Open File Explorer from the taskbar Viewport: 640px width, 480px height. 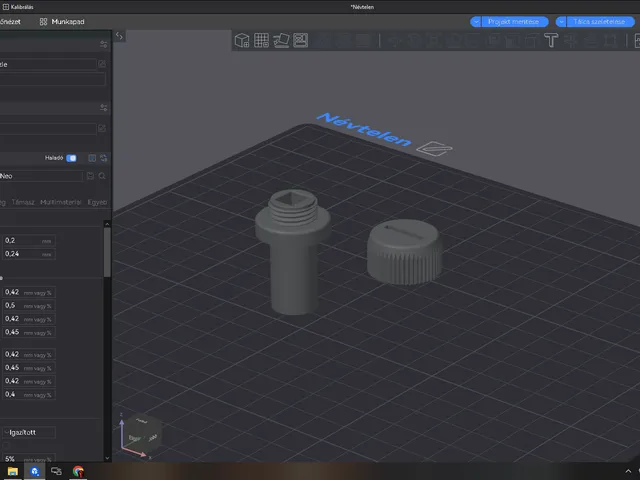13,471
